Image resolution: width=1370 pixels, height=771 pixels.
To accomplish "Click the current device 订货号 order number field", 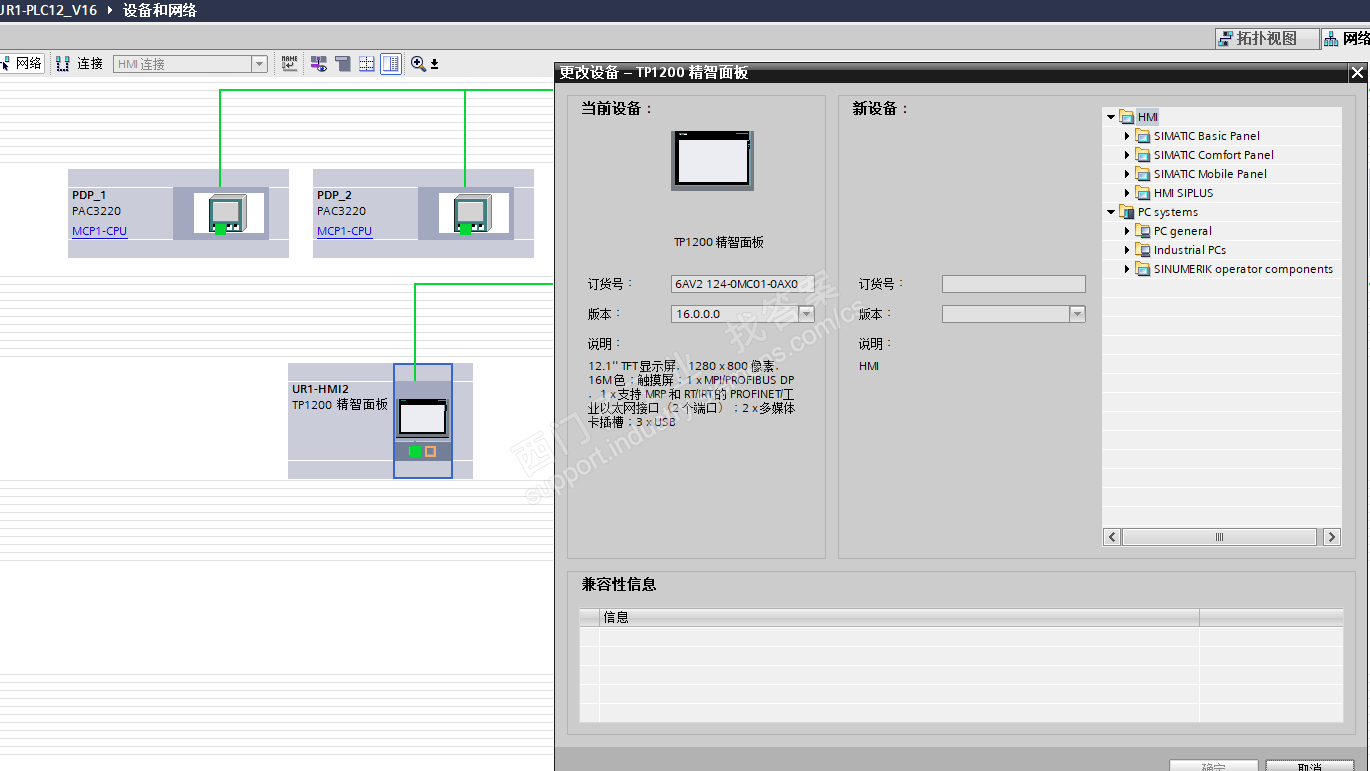I will pyautogui.click(x=742, y=284).
